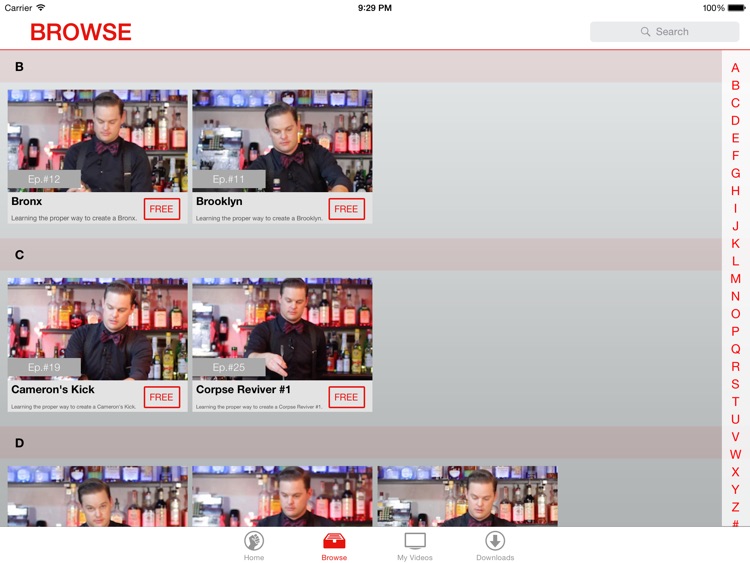This screenshot has height=563, width=750.
Task: Jump to letter L in index
Action: [x=735, y=261]
